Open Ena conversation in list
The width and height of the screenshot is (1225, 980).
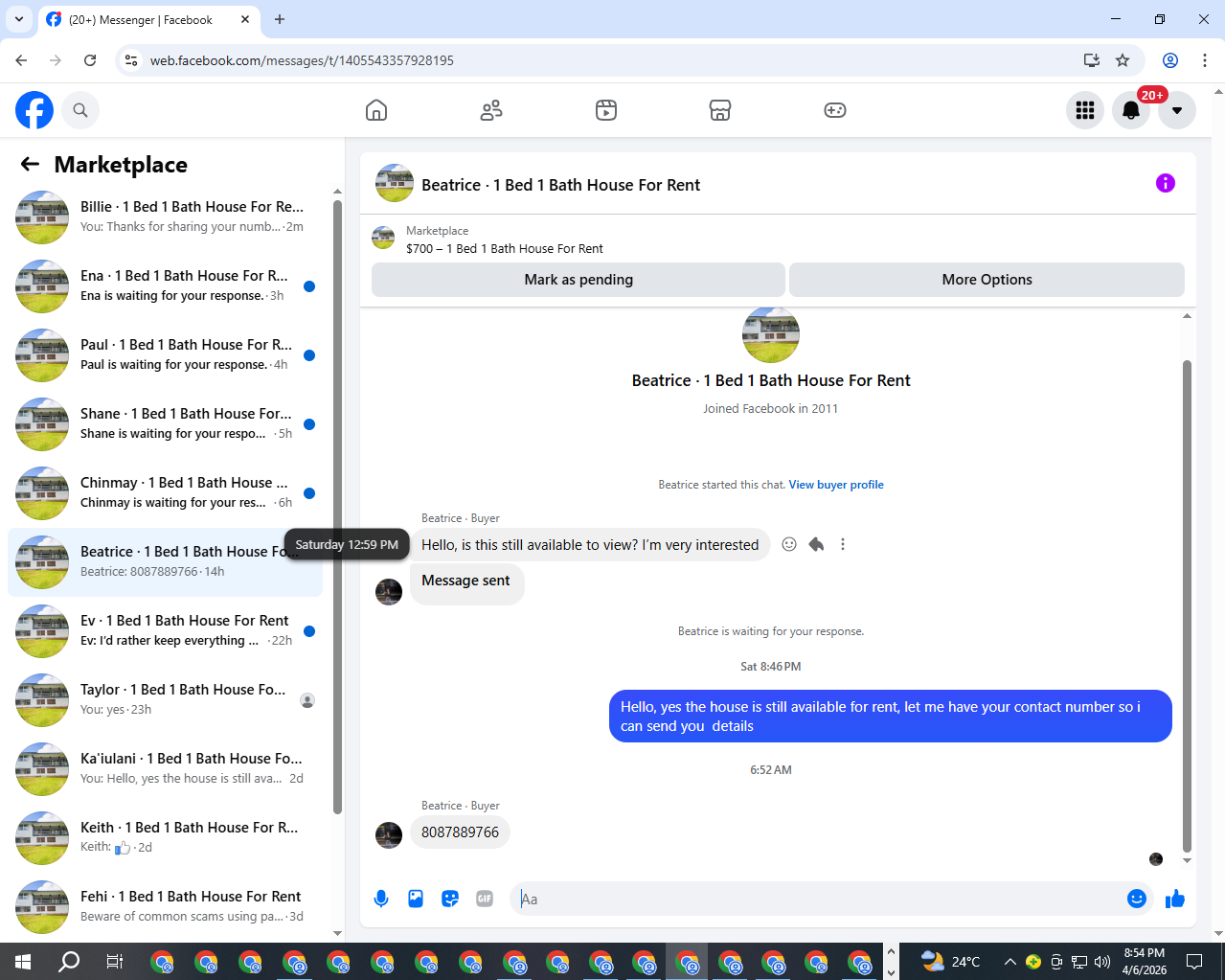click(x=165, y=286)
